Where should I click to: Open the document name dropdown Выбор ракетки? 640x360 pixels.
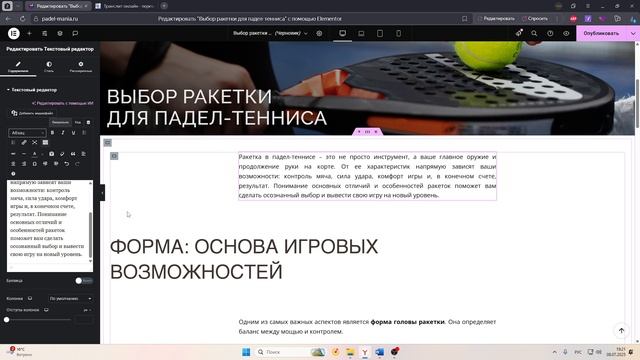click(x=270, y=33)
